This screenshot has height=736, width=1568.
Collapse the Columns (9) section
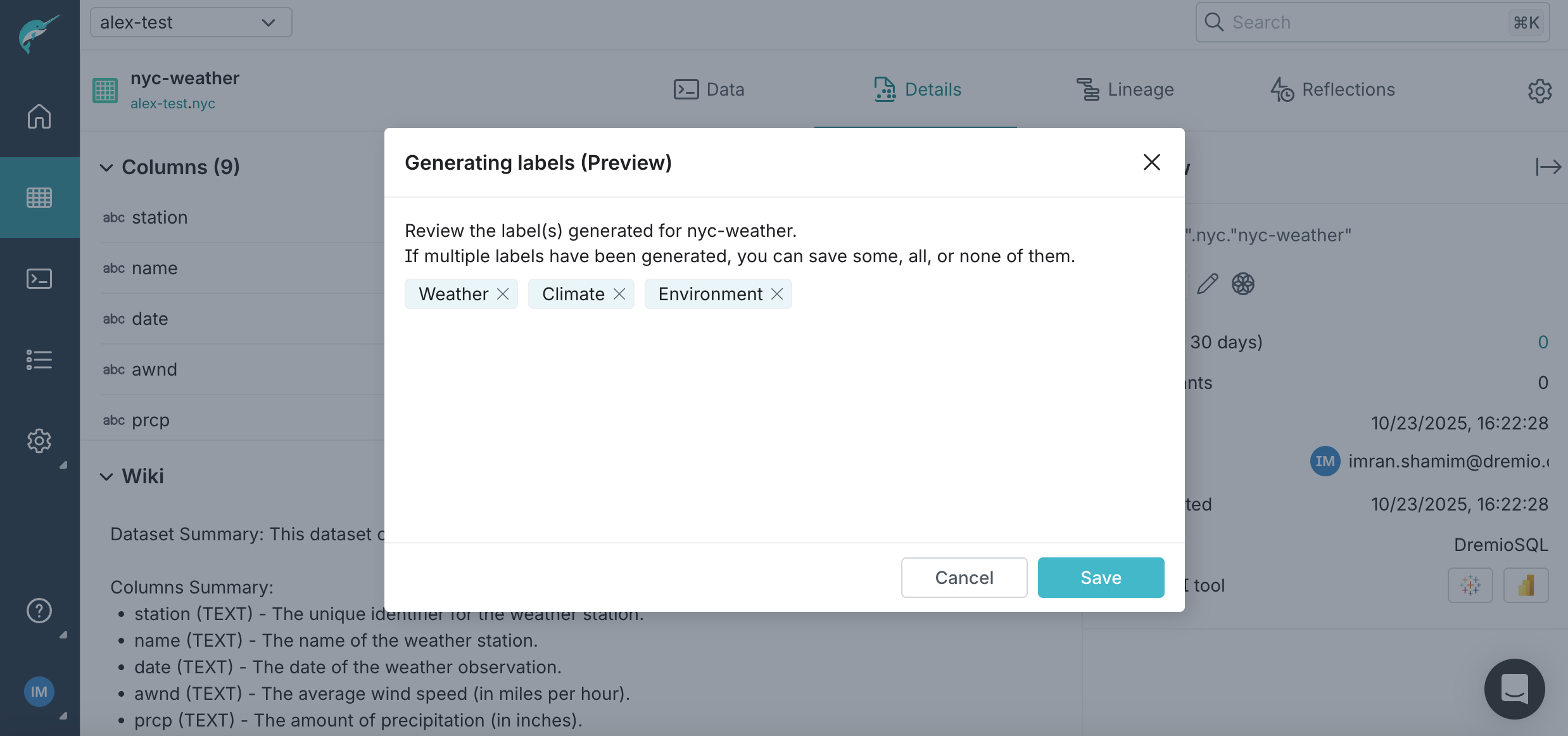pyautogui.click(x=106, y=167)
